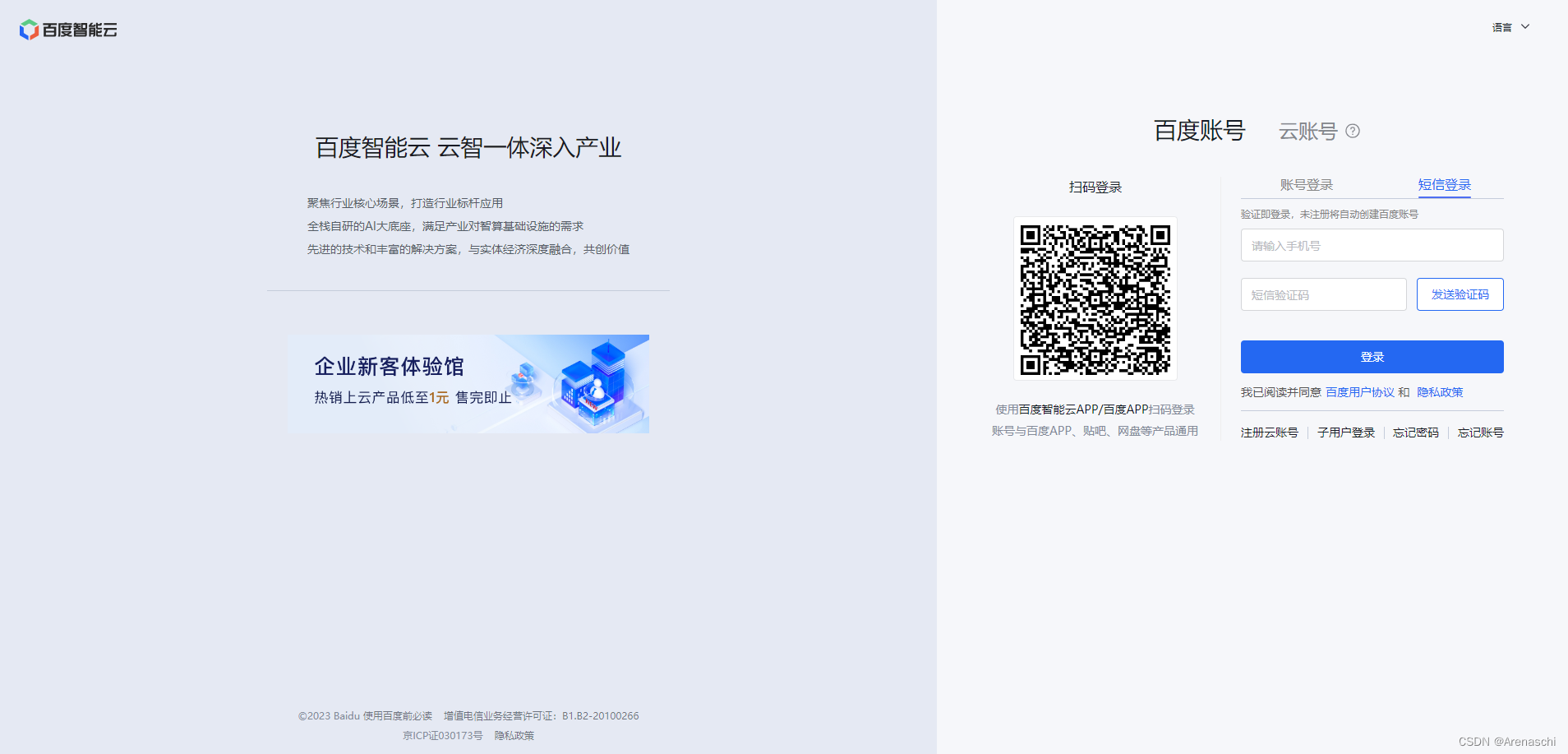
Task: Open the 语言 language dropdown
Action: (1510, 27)
